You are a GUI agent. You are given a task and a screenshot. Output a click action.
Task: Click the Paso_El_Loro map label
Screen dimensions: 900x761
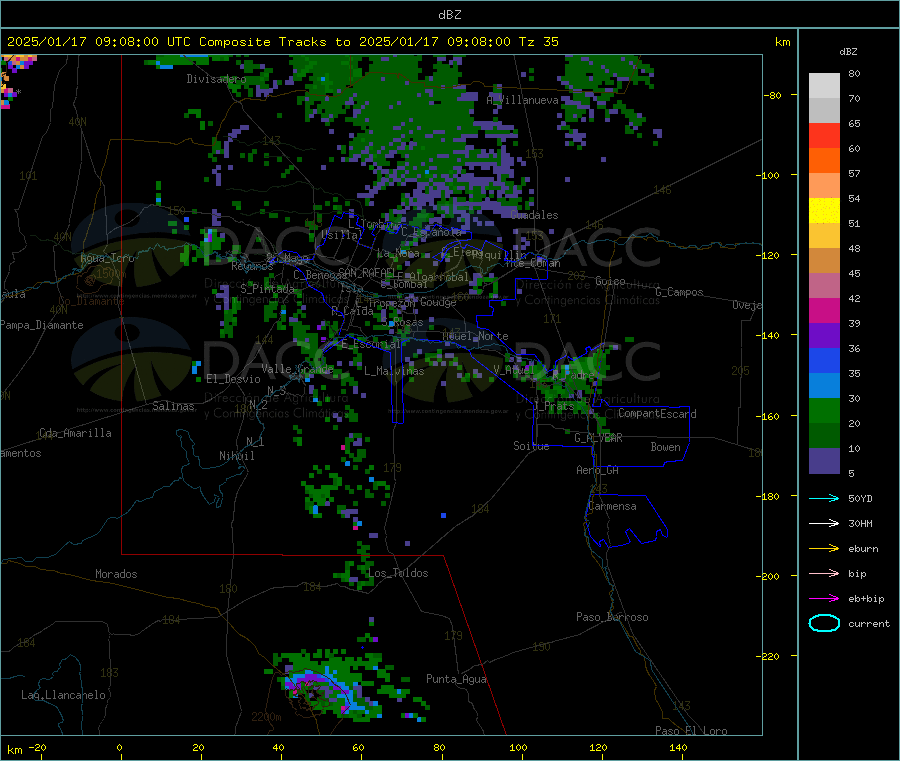[691, 731]
